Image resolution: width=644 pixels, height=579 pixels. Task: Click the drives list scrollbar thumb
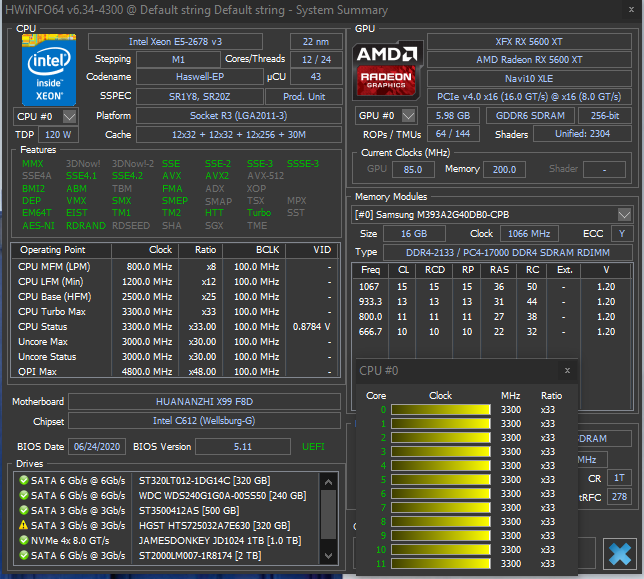click(328, 514)
